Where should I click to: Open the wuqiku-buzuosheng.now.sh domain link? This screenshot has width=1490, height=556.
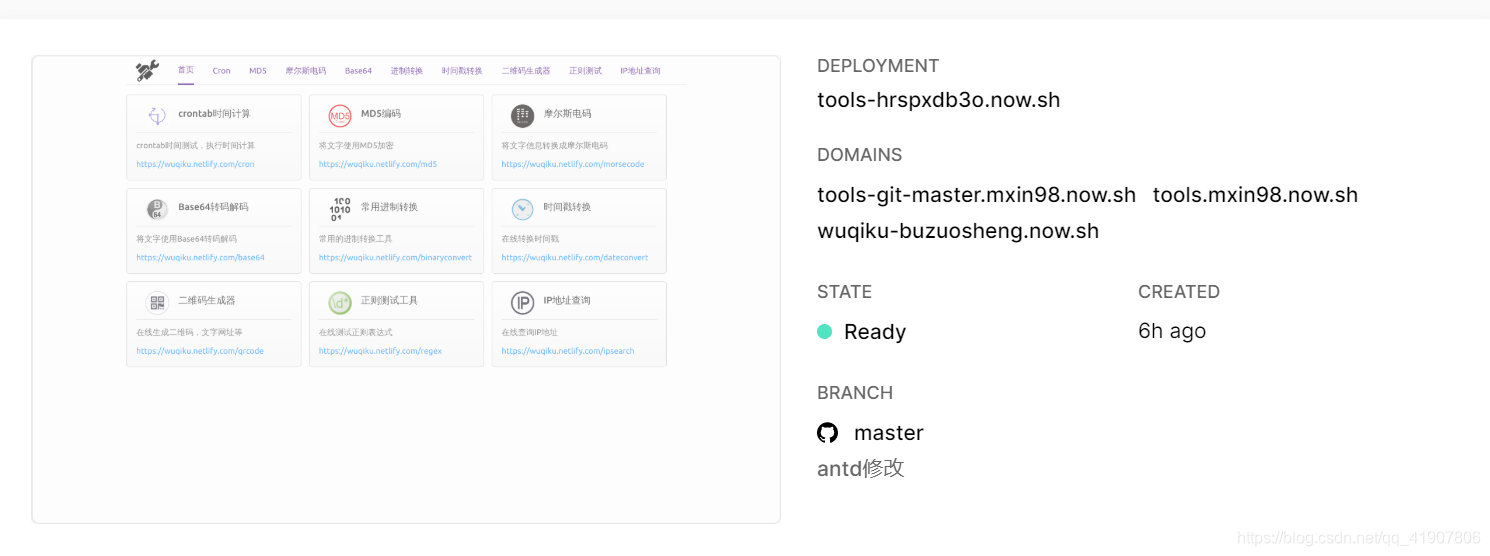pos(958,231)
